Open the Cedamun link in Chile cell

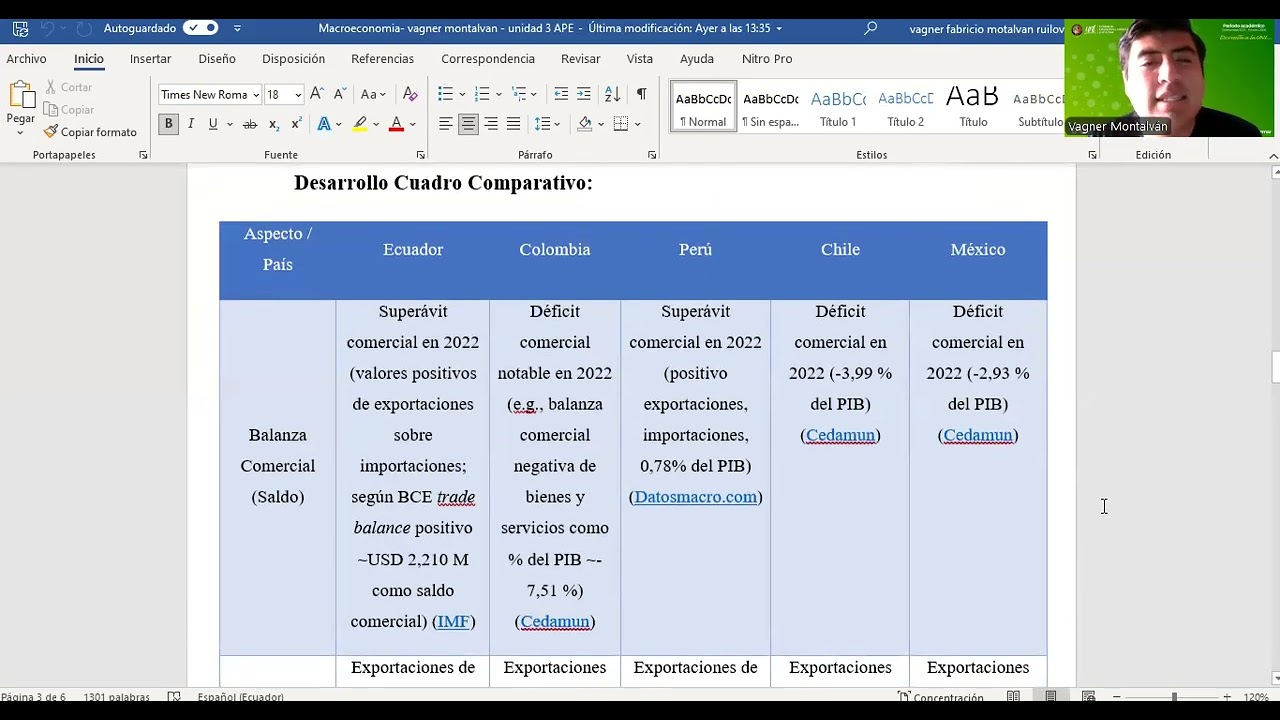coord(840,435)
